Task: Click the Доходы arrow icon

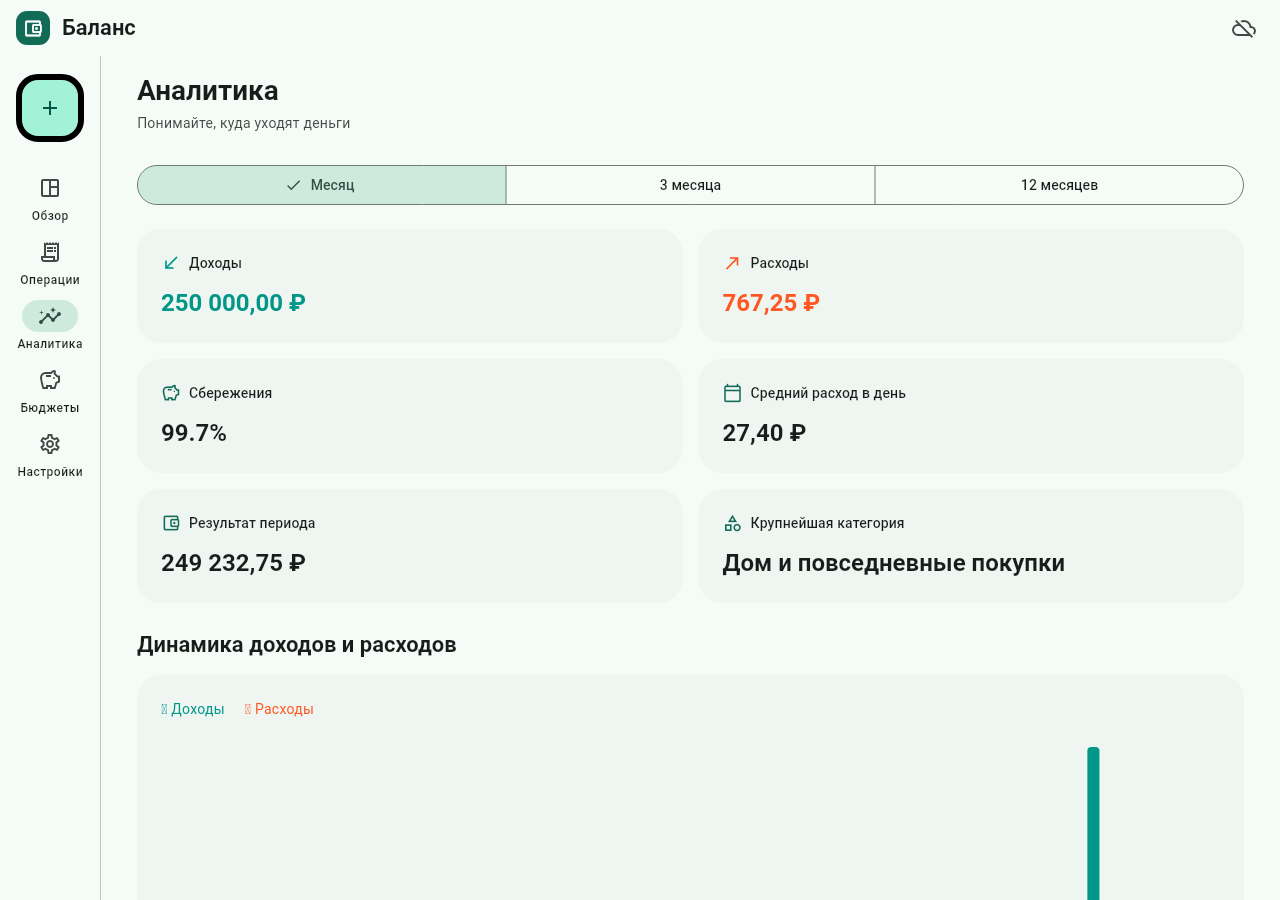Action: coord(171,263)
